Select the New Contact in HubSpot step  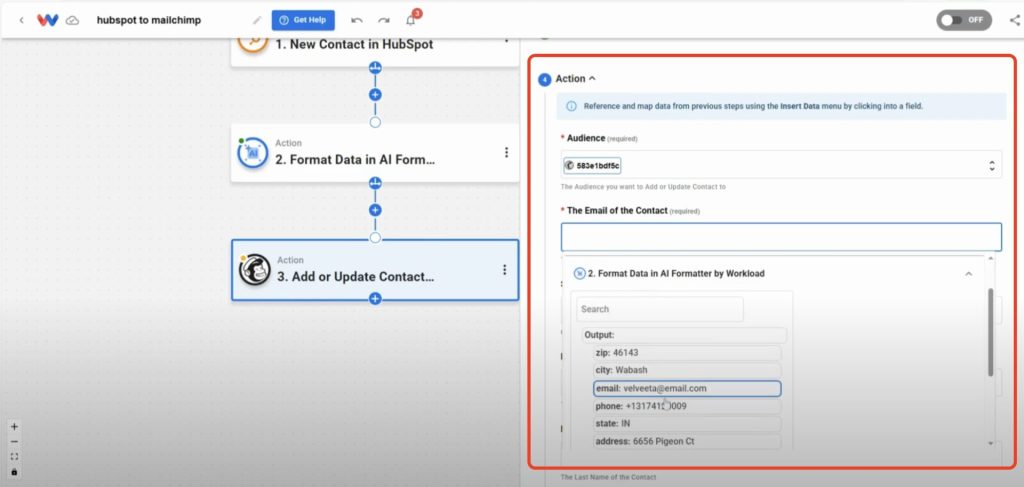coord(375,50)
